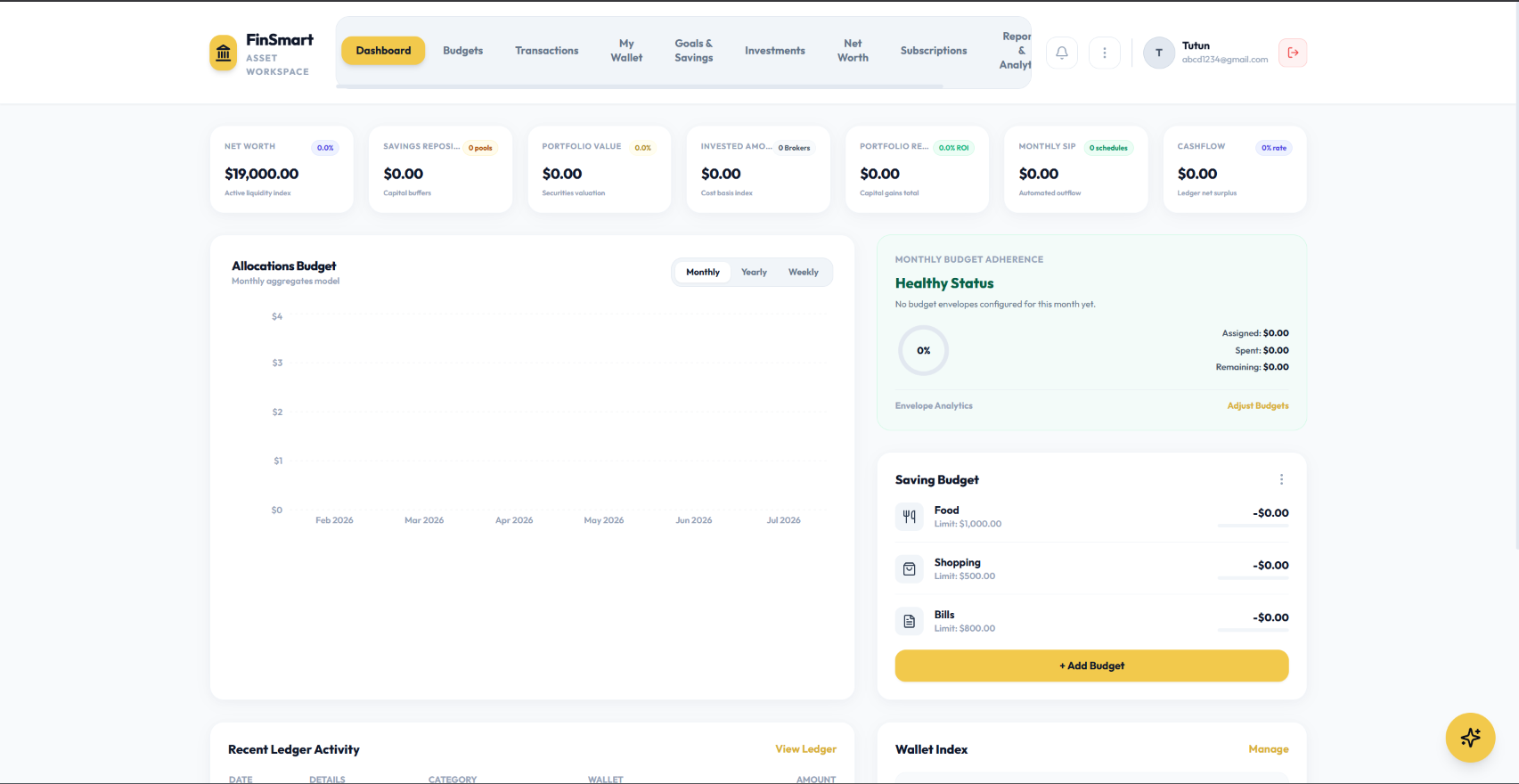Screen dimensions: 1519x784
Task: Open the Subscriptions tab
Action: pyautogui.click(x=934, y=51)
